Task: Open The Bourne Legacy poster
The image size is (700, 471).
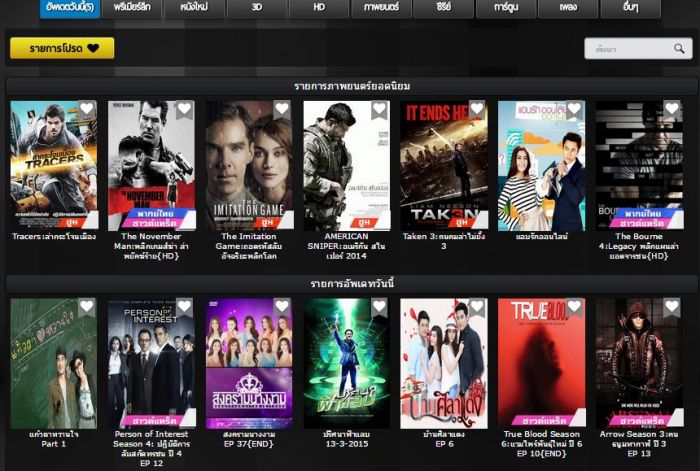Action: 639,165
